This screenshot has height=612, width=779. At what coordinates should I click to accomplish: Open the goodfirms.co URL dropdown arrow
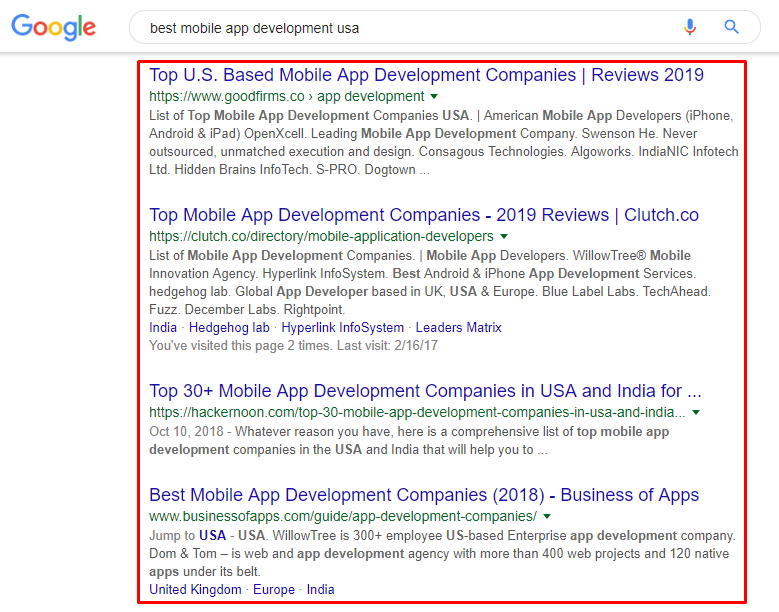434,96
